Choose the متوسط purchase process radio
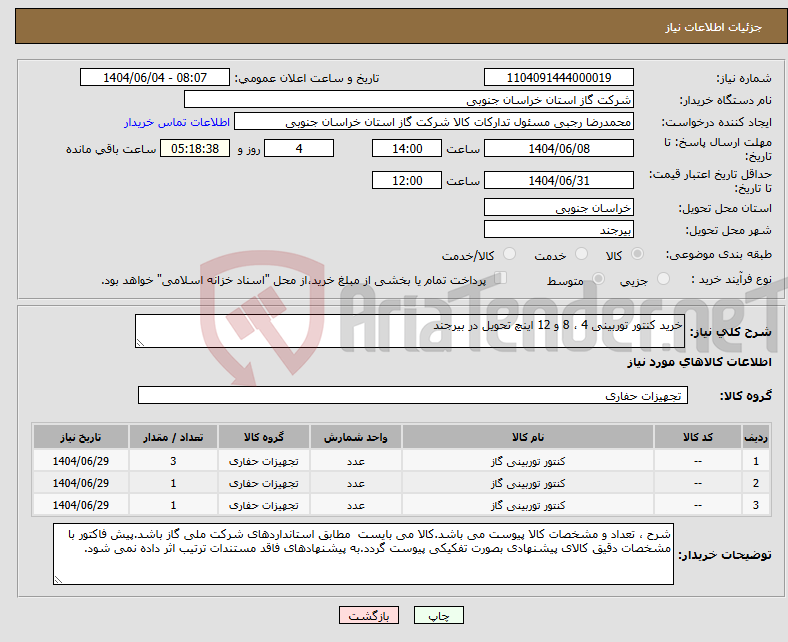This screenshot has height=642, width=788. 600,280
